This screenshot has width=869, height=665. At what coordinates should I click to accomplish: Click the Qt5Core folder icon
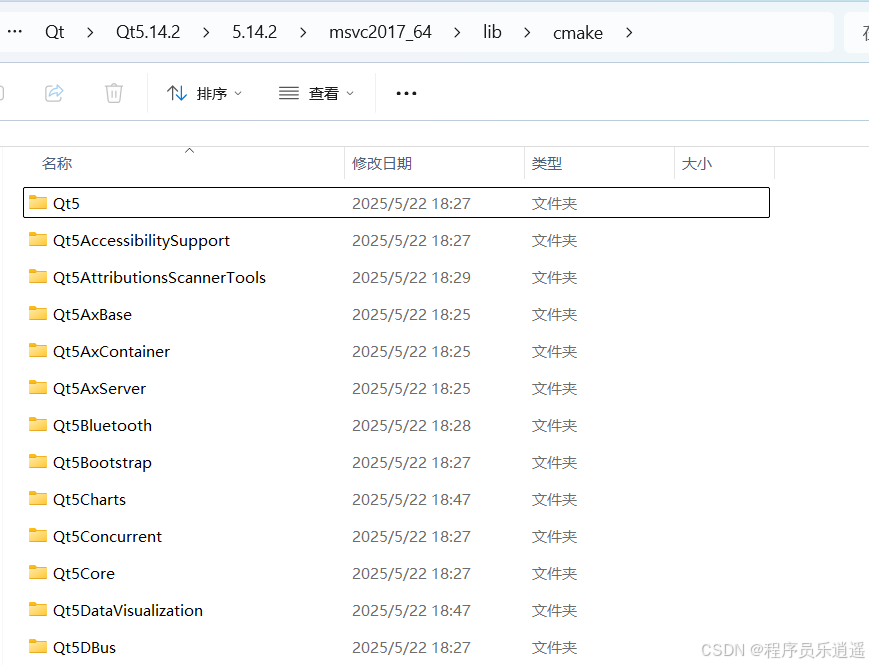pos(38,572)
